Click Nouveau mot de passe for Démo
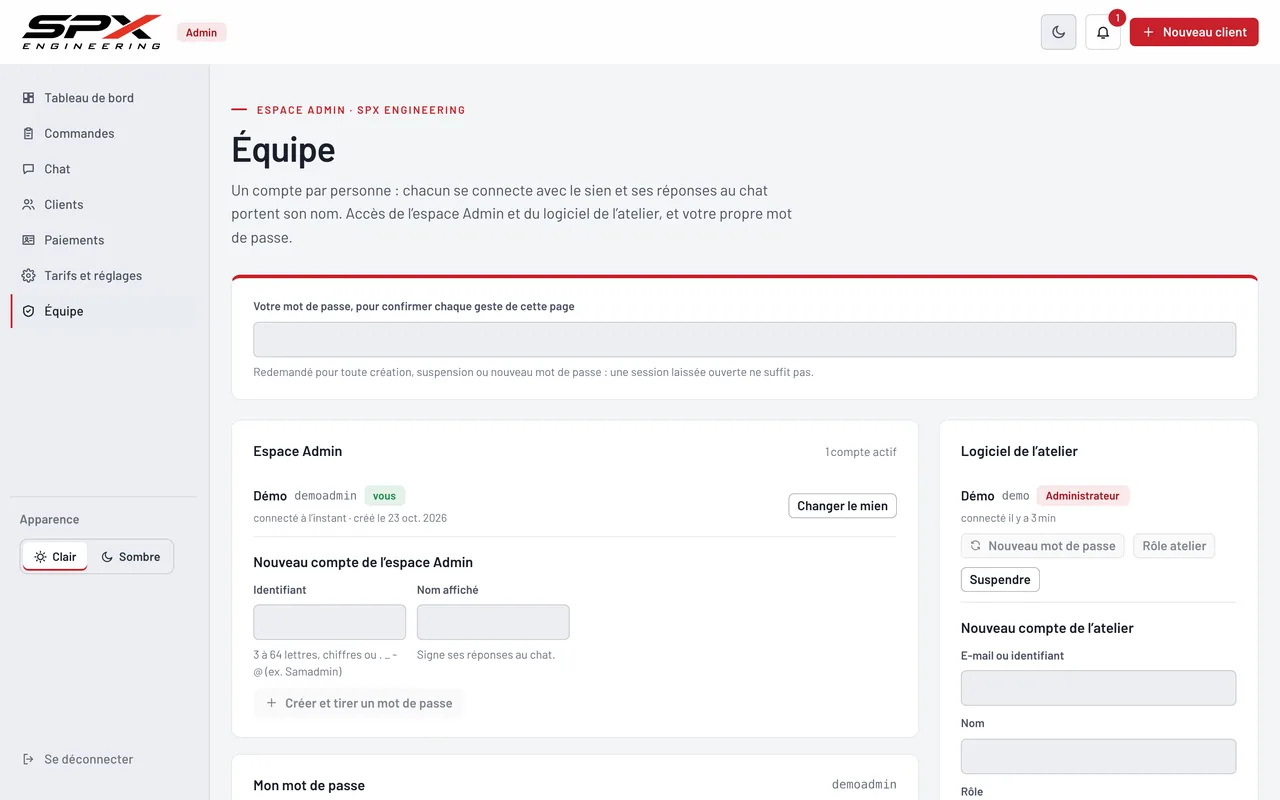The width and height of the screenshot is (1280, 800). (1043, 546)
